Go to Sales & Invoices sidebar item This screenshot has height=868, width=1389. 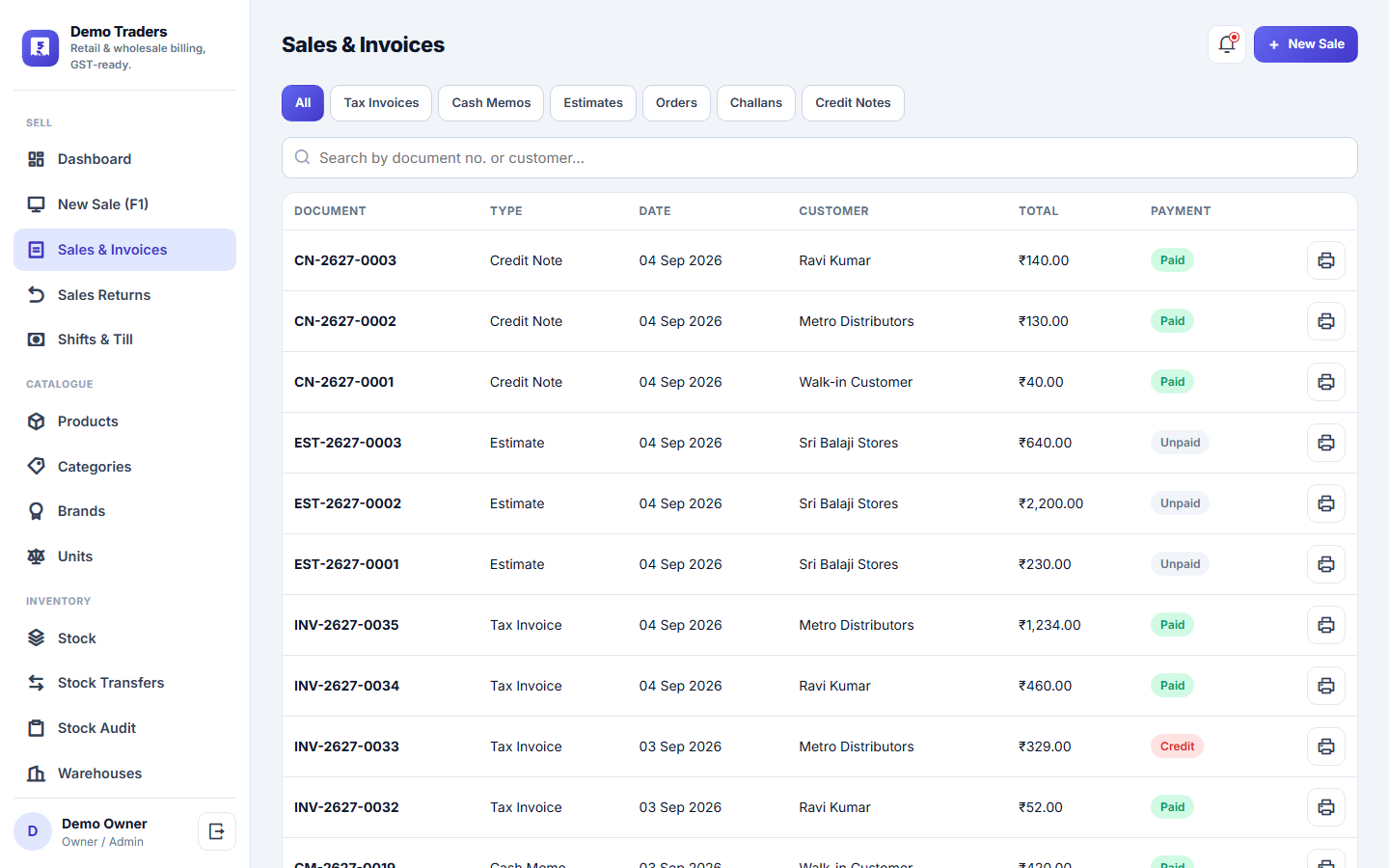[x=124, y=250]
